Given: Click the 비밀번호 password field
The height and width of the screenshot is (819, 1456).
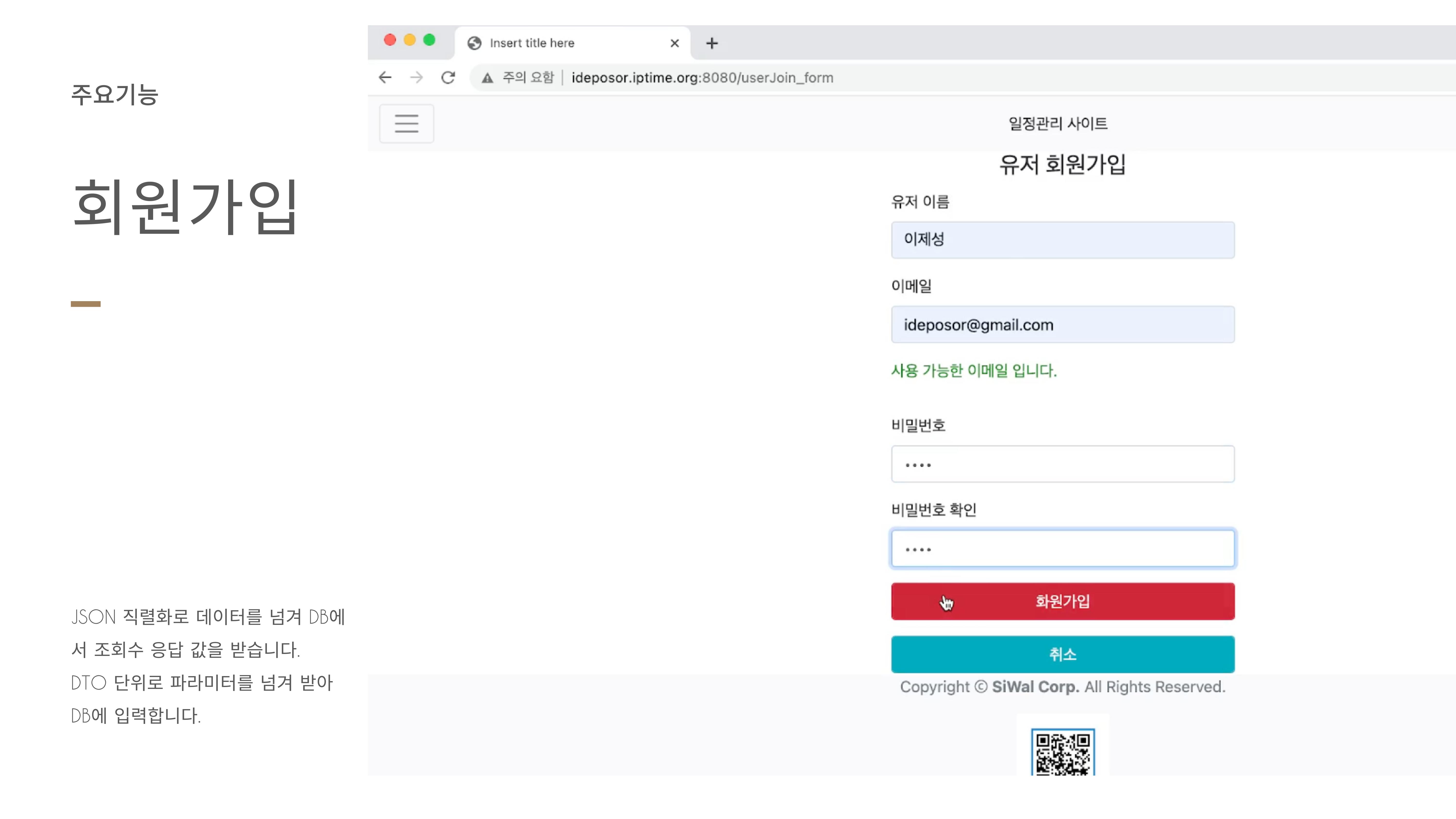Looking at the screenshot, I should click(x=1063, y=464).
